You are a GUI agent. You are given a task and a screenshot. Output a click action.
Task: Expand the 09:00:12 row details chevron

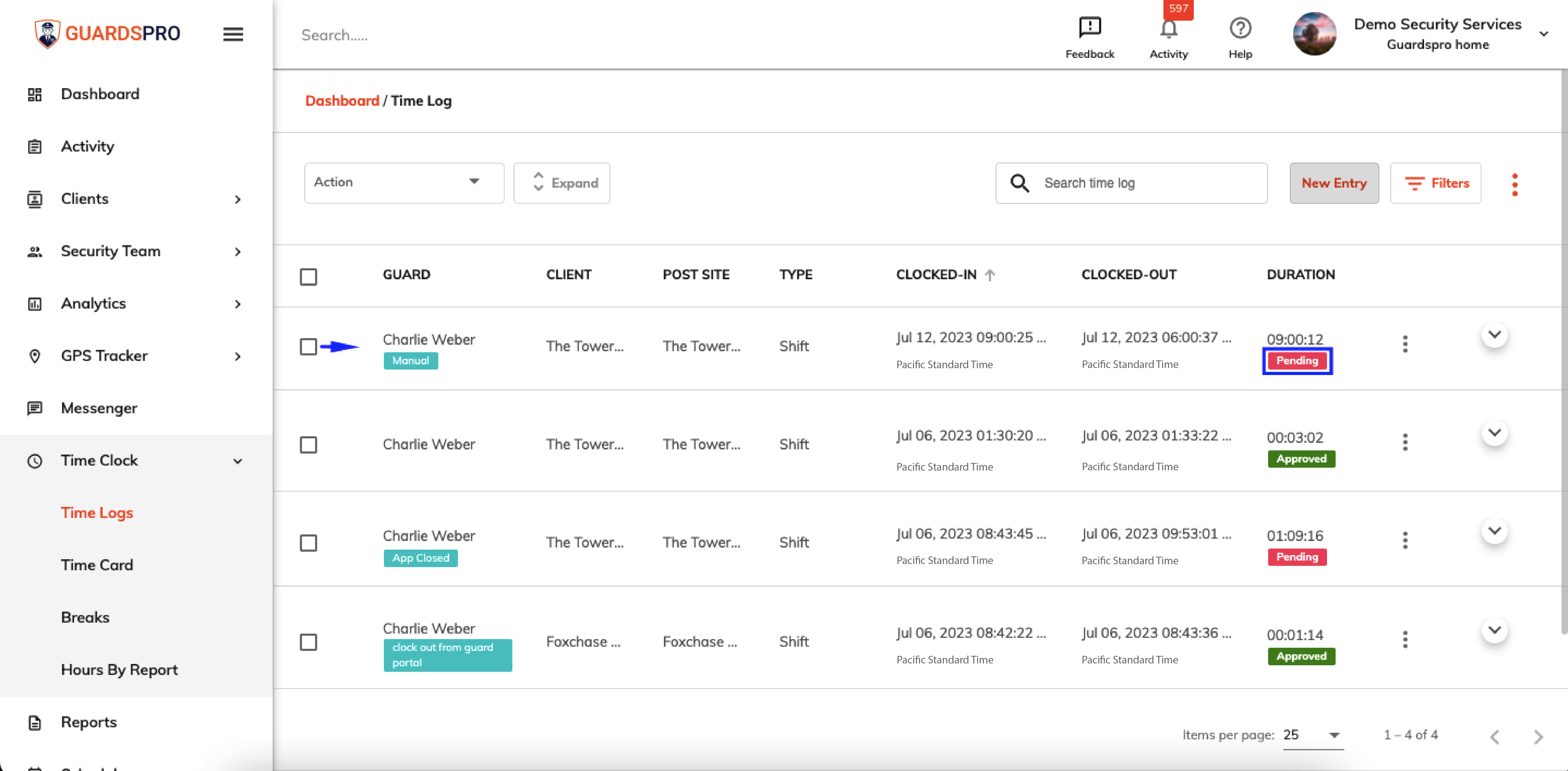pyautogui.click(x=1494, y=335)
